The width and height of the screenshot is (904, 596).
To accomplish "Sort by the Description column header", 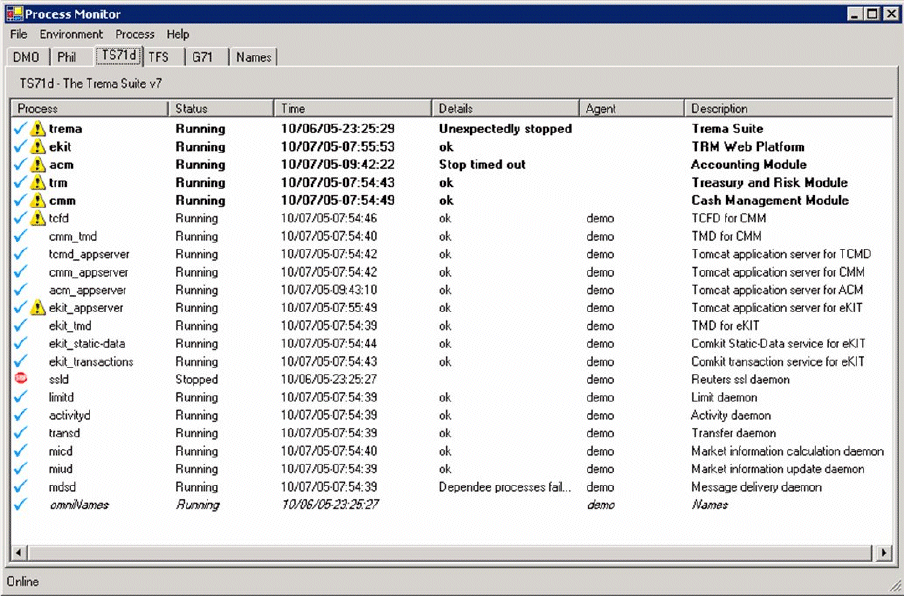I will pos(789,108).
